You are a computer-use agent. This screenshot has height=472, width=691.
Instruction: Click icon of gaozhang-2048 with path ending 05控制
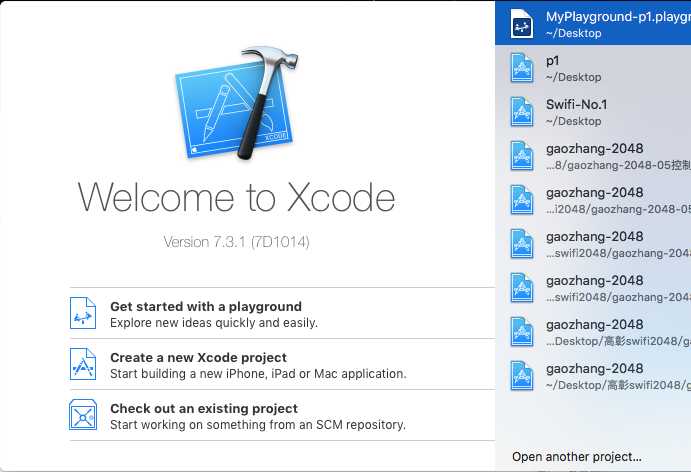click(522, 156)
